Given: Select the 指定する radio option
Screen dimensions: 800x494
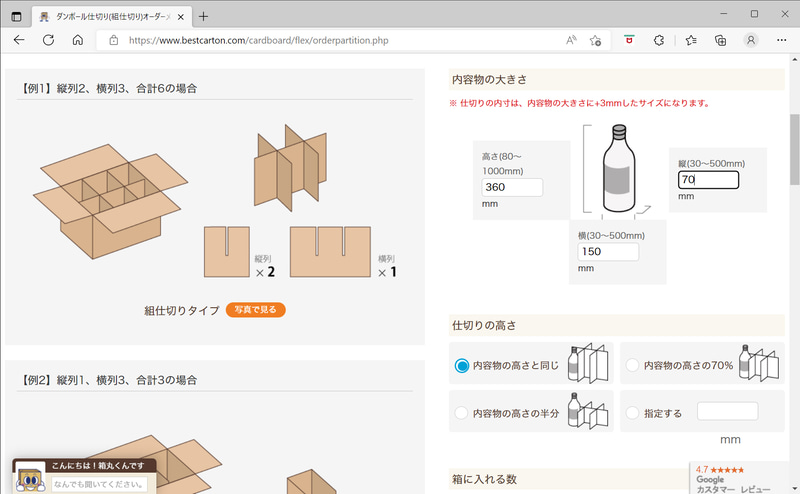Looking at the screenshot, I should click(x=633, y=412).
